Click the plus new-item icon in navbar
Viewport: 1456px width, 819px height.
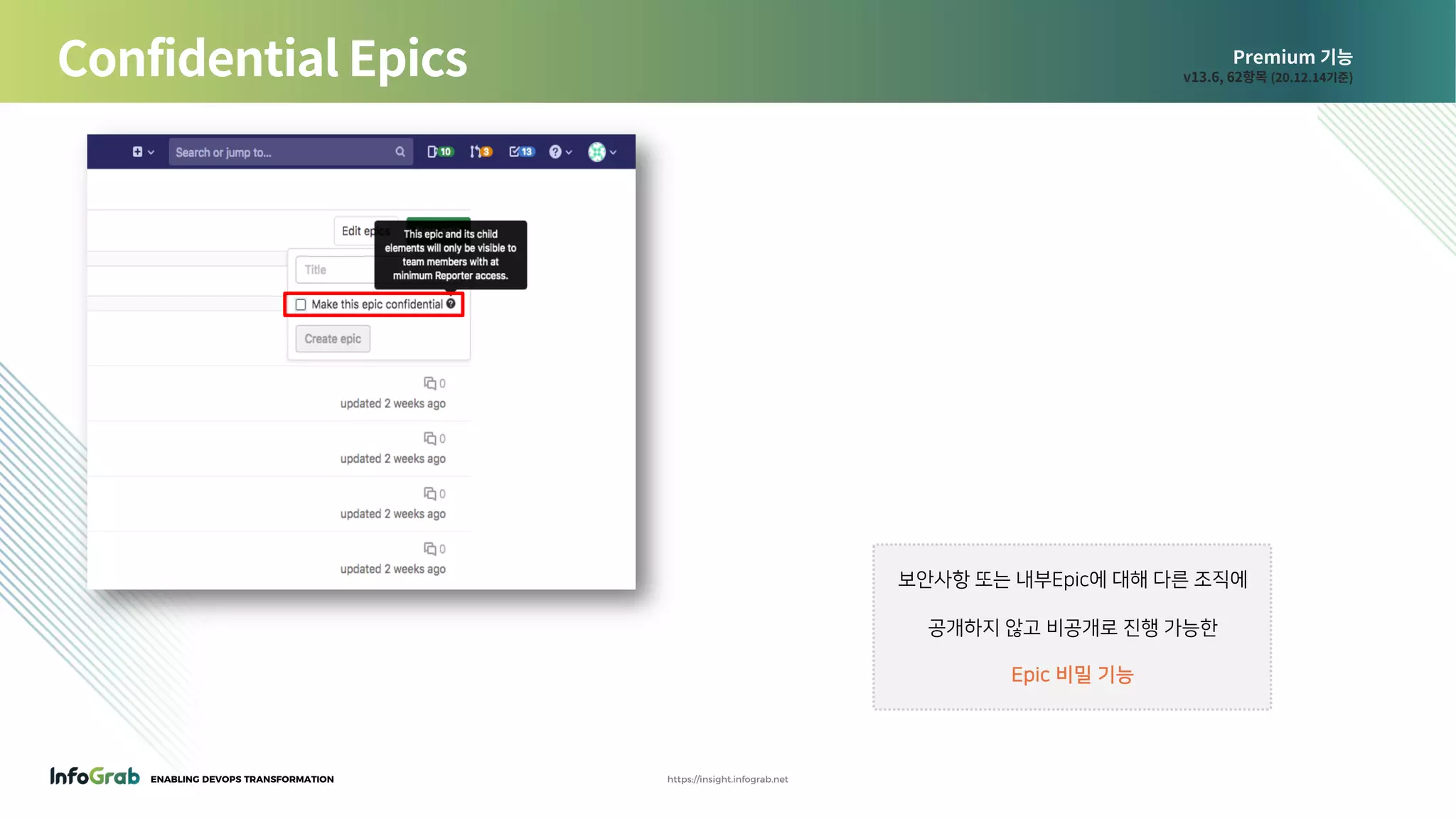[137, 152]
